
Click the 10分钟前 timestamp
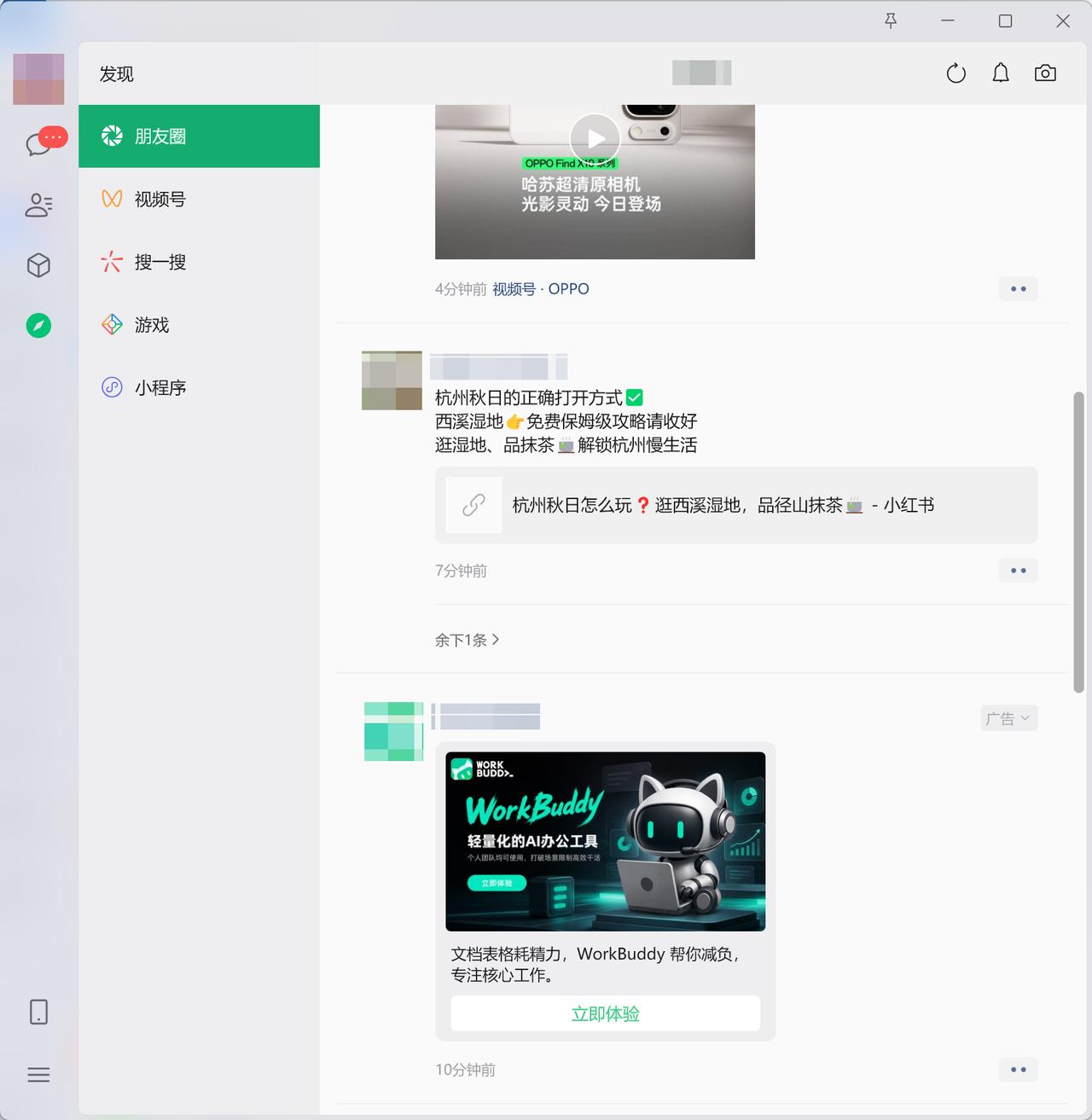[x=465, y=1070]
